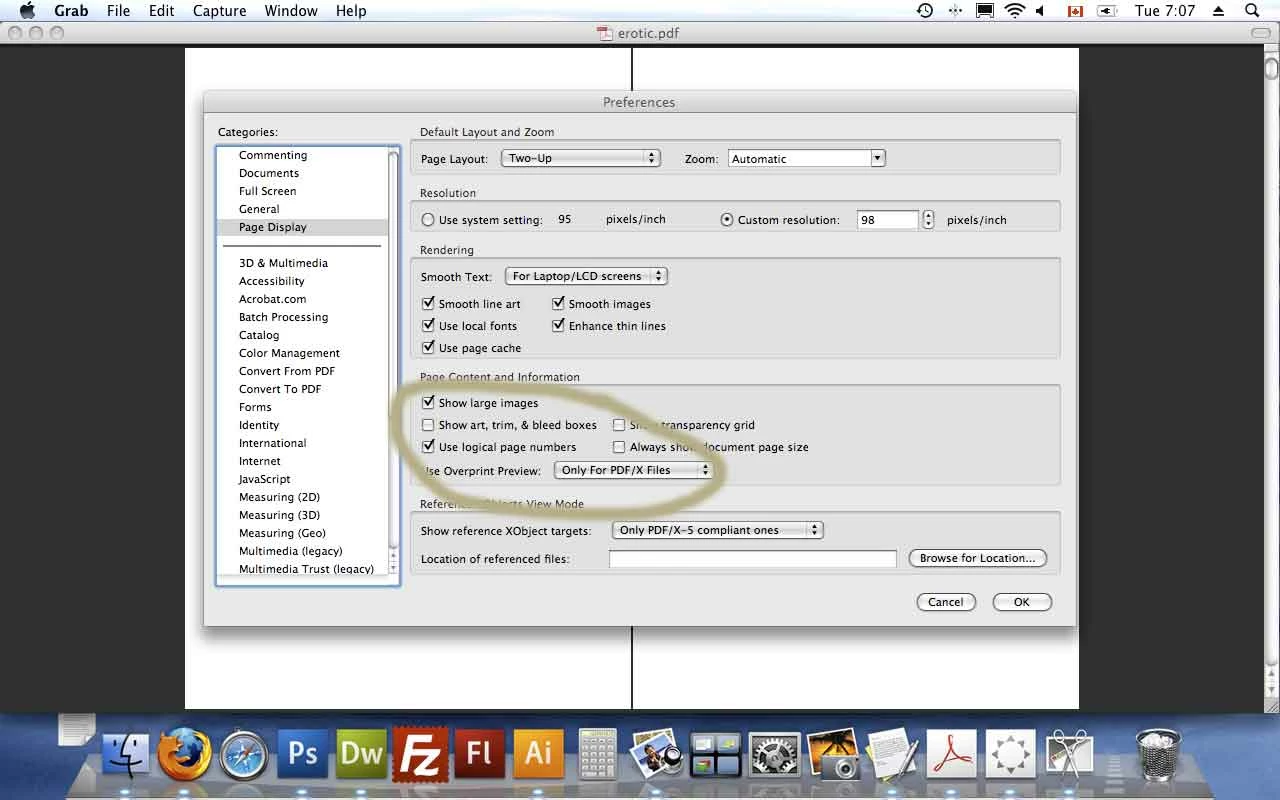Click Browse for Location button

point(978,558)
